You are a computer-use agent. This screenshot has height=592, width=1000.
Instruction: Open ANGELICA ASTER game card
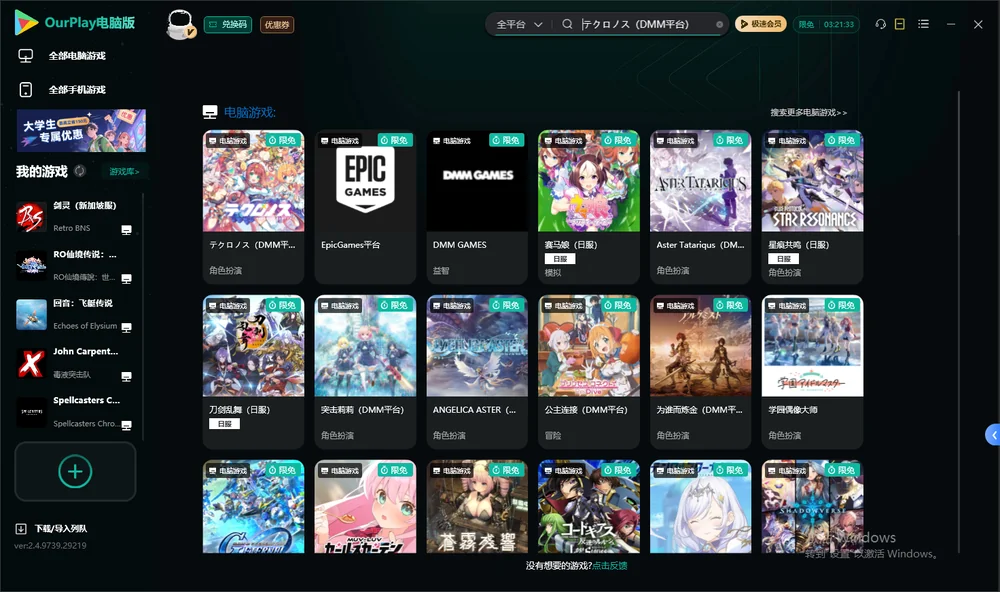point(477,372)
